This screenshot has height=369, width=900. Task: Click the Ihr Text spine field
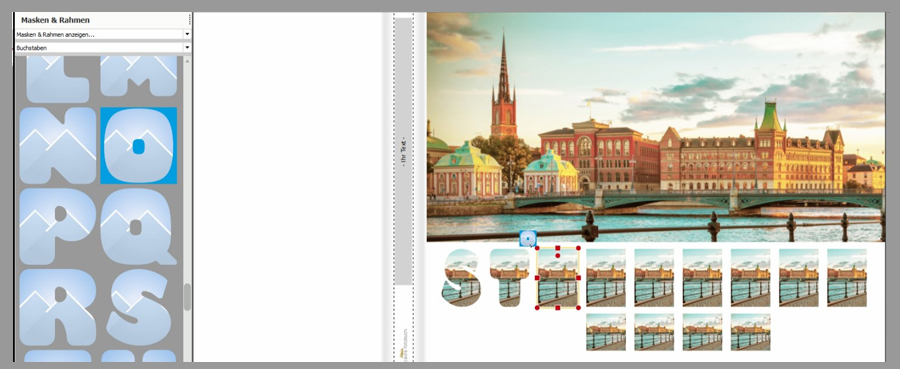(x=404, y=152)
